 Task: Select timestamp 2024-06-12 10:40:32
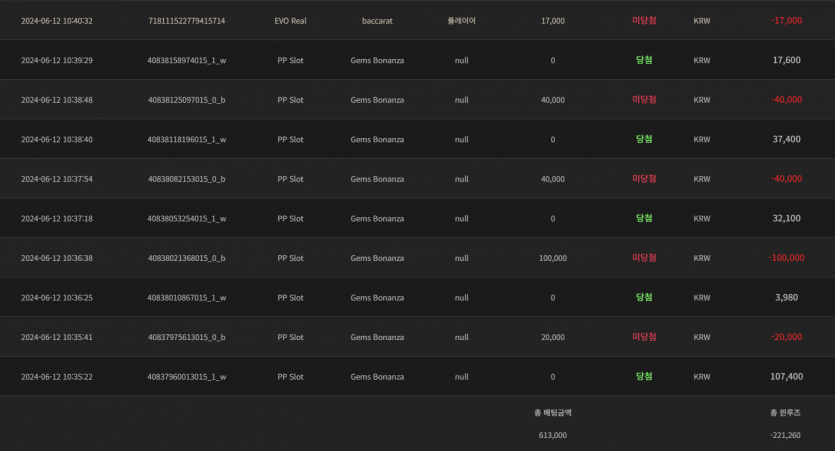(56, 21)
